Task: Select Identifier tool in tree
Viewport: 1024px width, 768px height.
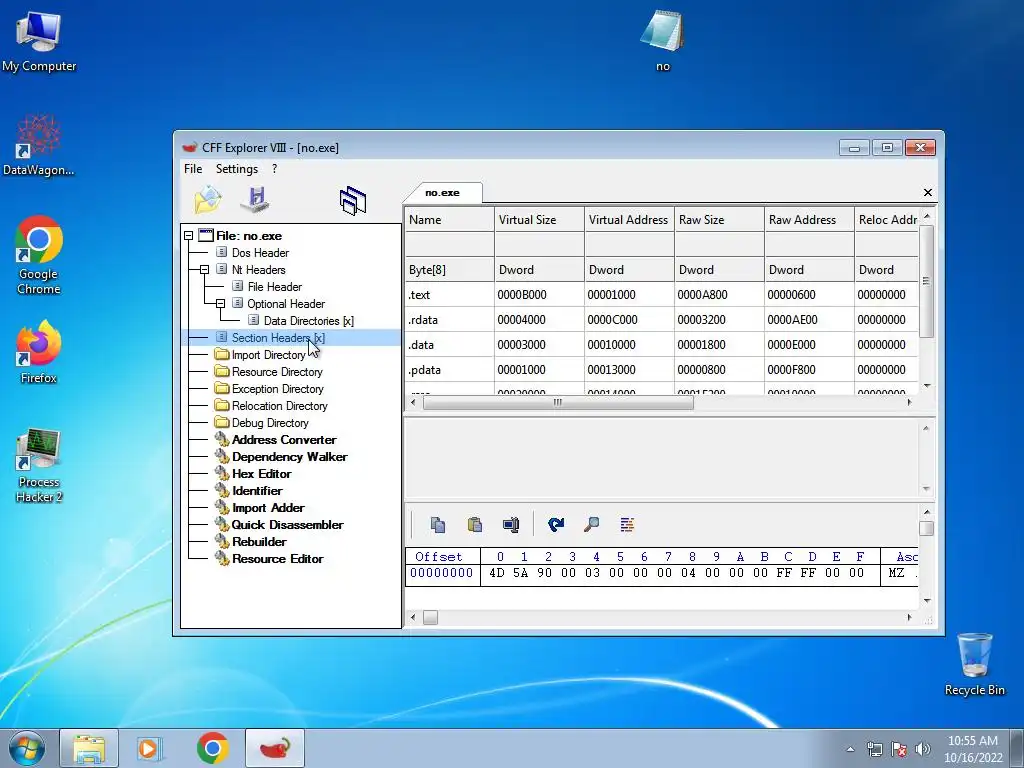Action: coord(257,490)
